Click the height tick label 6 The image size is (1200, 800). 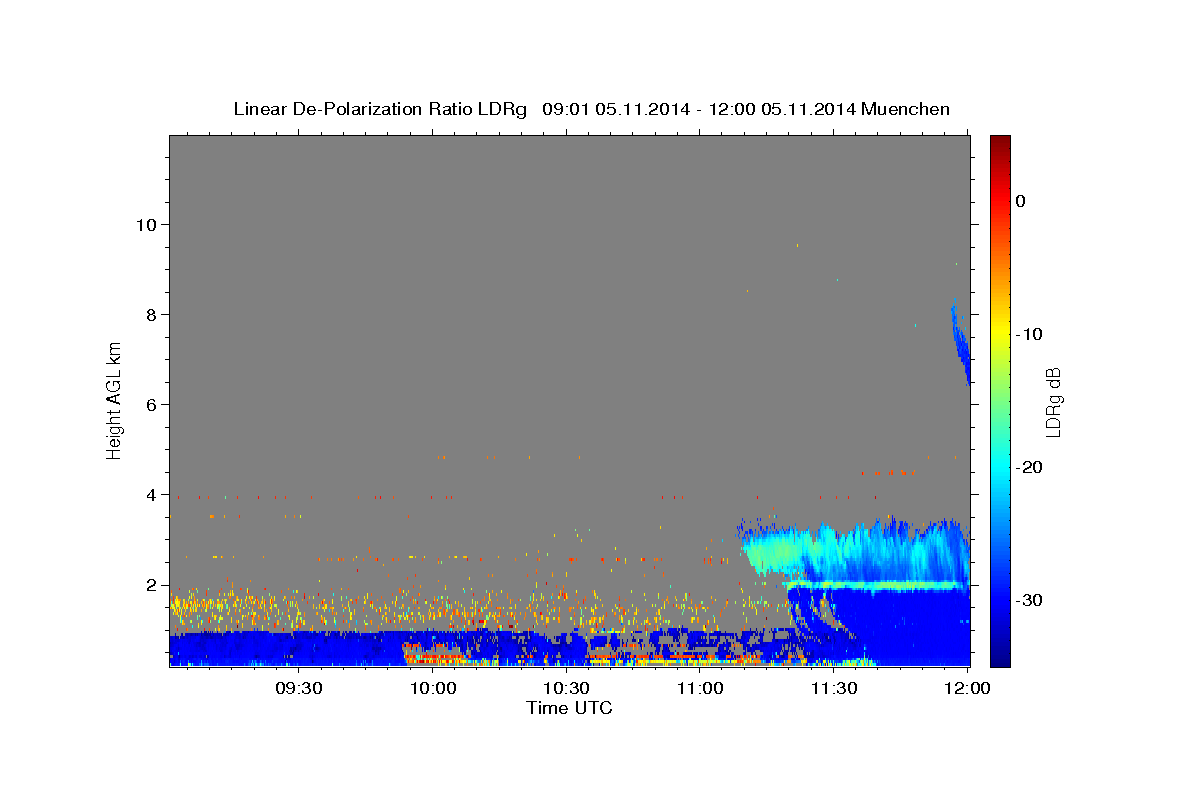point(150,404)
